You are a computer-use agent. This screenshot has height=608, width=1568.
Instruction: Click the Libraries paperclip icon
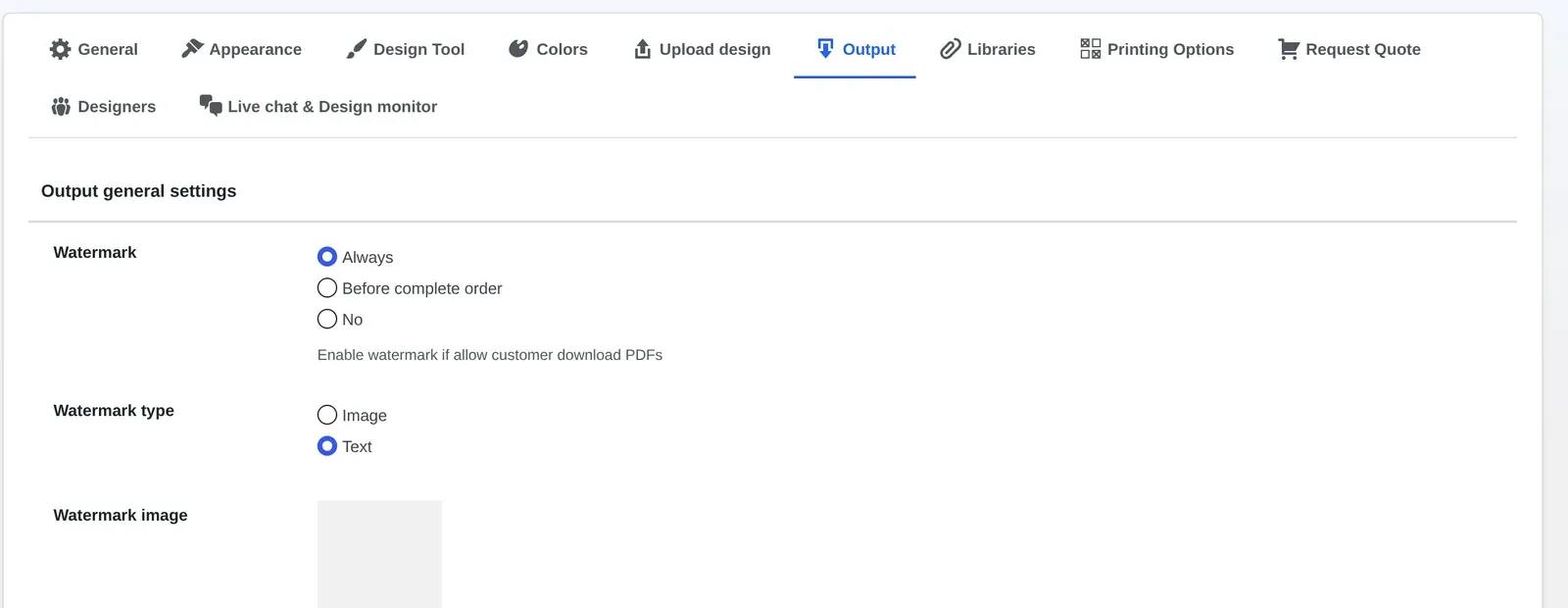951,49
